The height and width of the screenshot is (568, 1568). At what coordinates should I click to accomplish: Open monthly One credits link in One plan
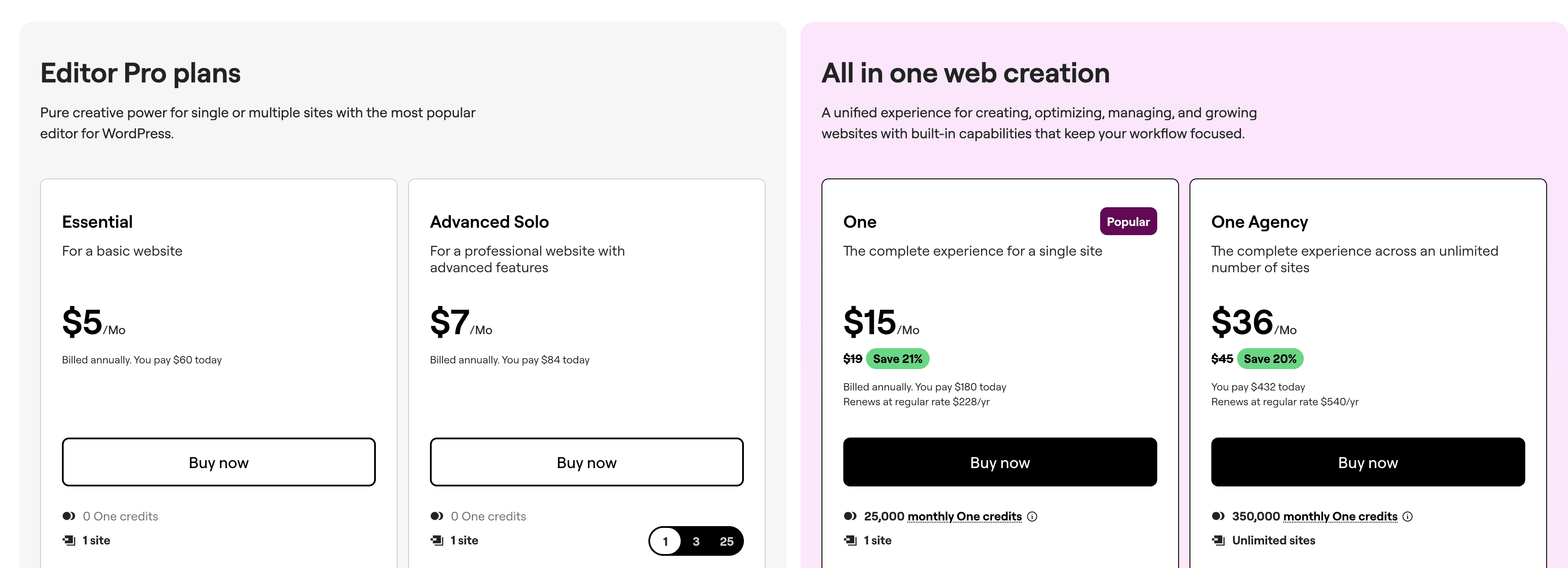(x=964, y=516)
